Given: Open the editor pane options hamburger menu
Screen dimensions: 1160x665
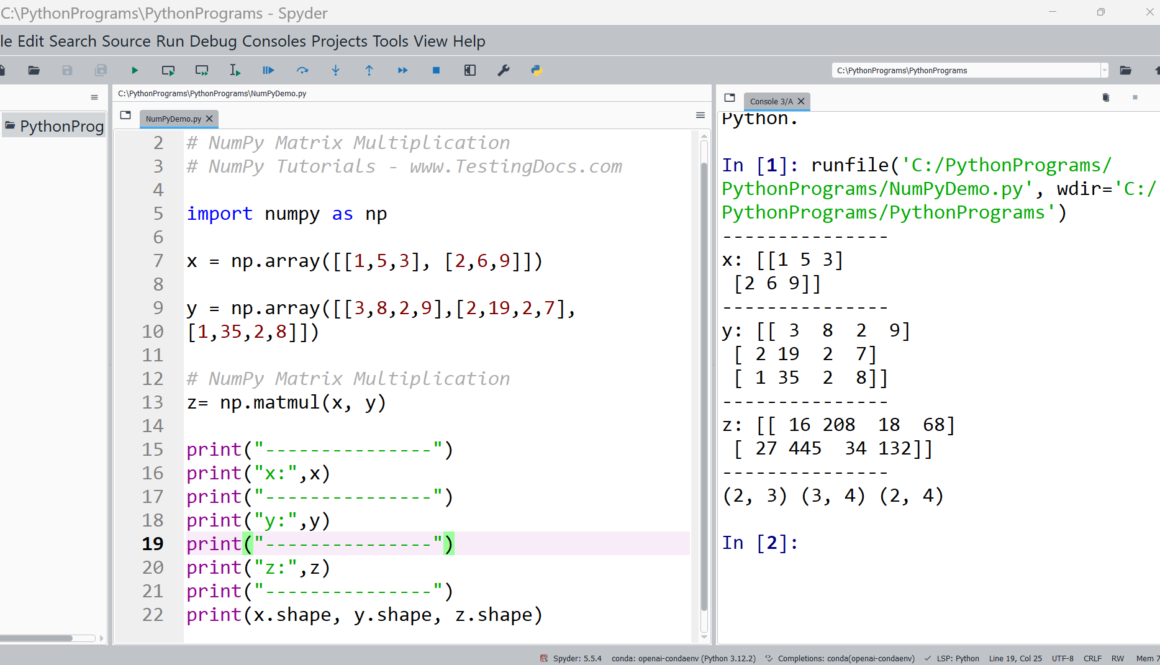Looking at the screenshot, I should tap(700, 116).
